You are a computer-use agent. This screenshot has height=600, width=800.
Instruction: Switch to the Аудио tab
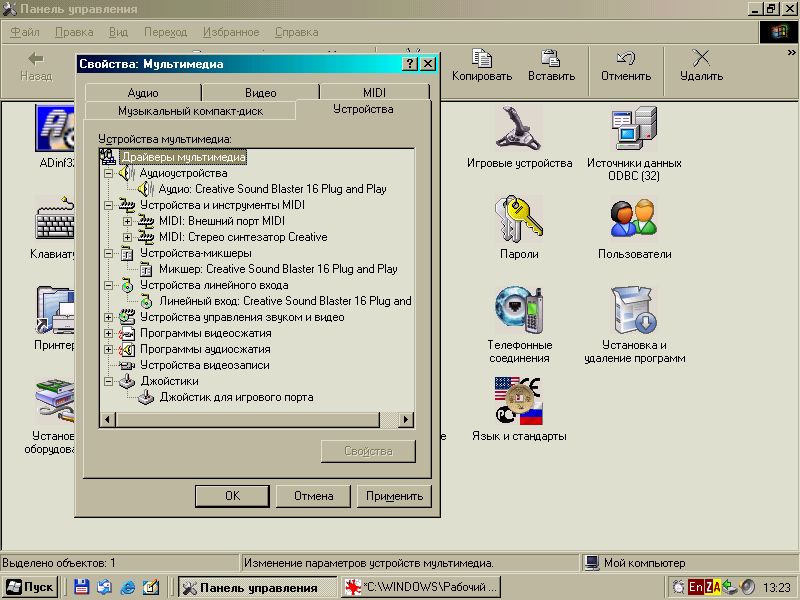pos(143,93)
